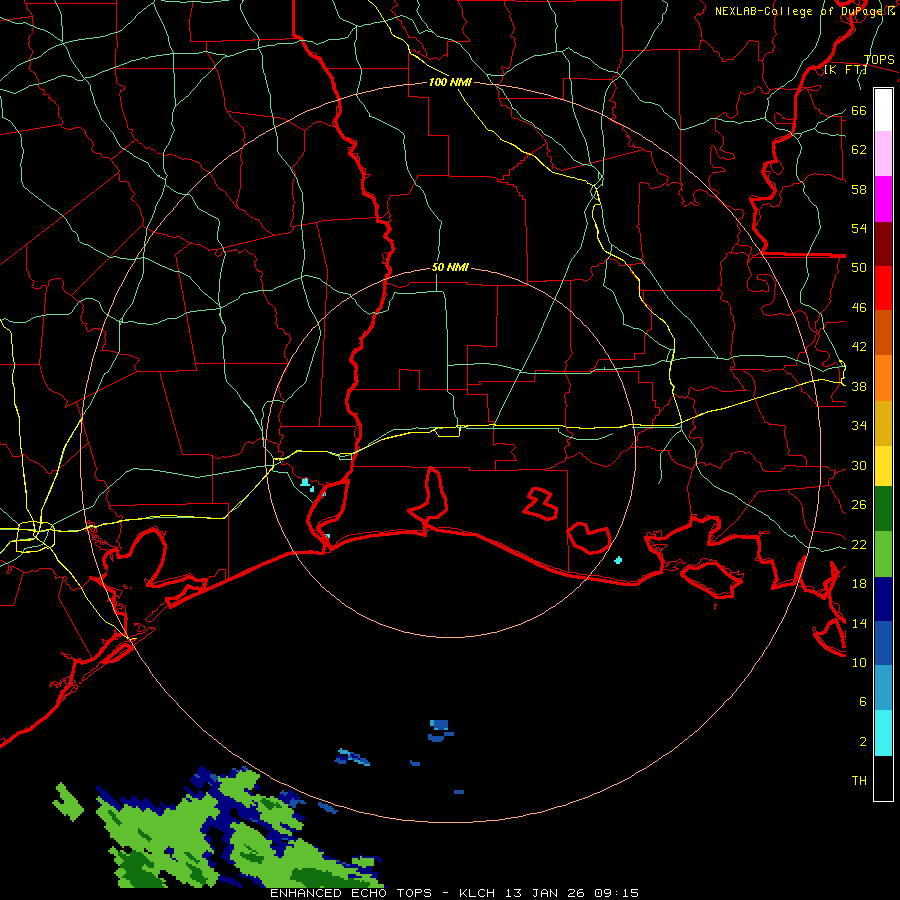Viewport: 900px width, 900px height.
Task: Click the '58' legend value
Action: [859, 189]
